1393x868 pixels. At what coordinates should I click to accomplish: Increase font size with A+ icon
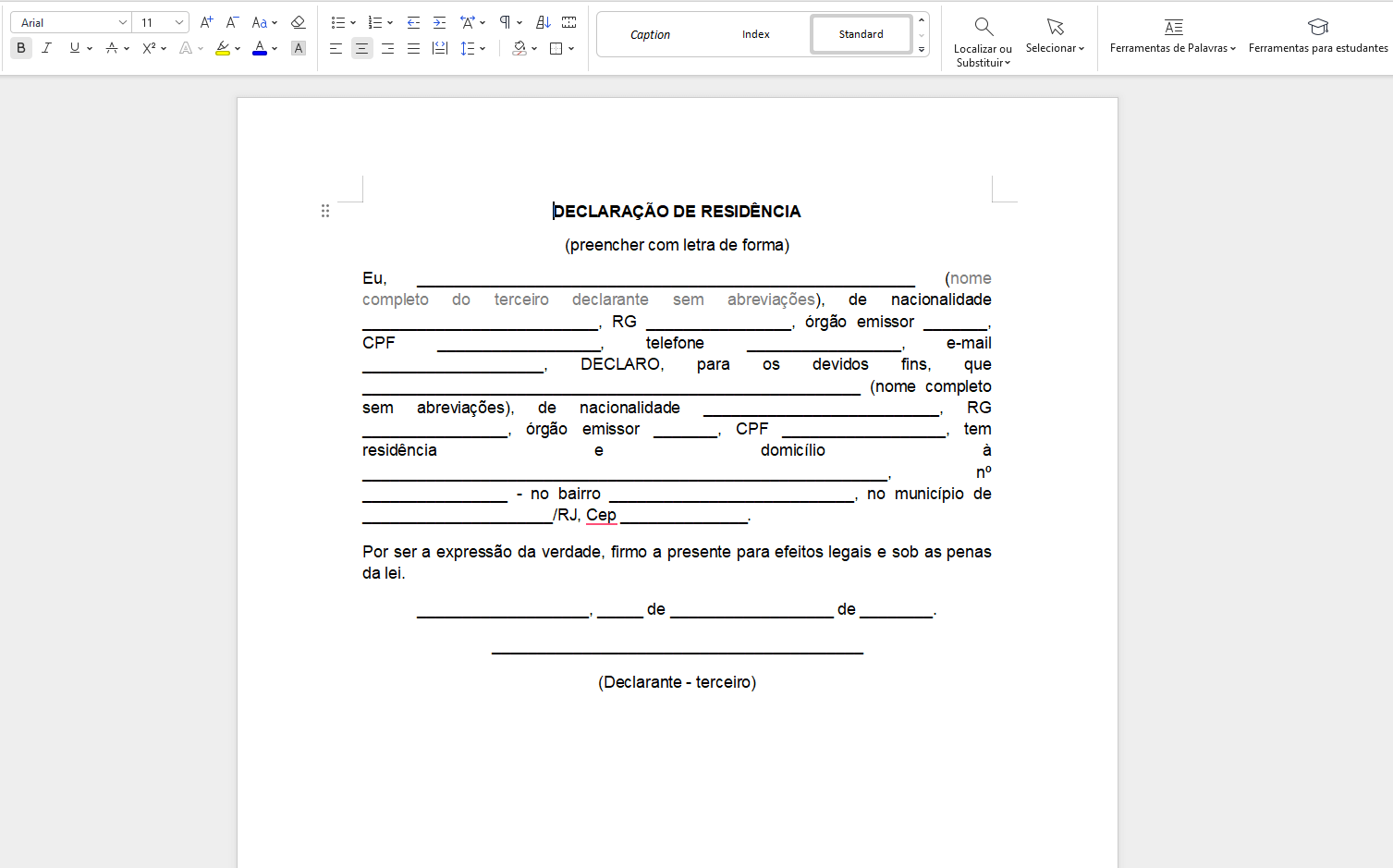coord(206,22)
